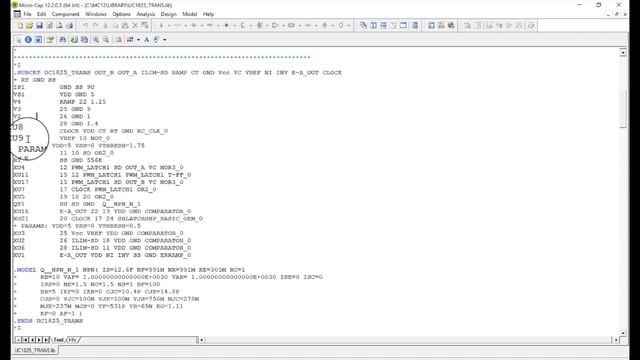Click the vertical scrollbar thumb
640x360 pixels.
point(623,109)
